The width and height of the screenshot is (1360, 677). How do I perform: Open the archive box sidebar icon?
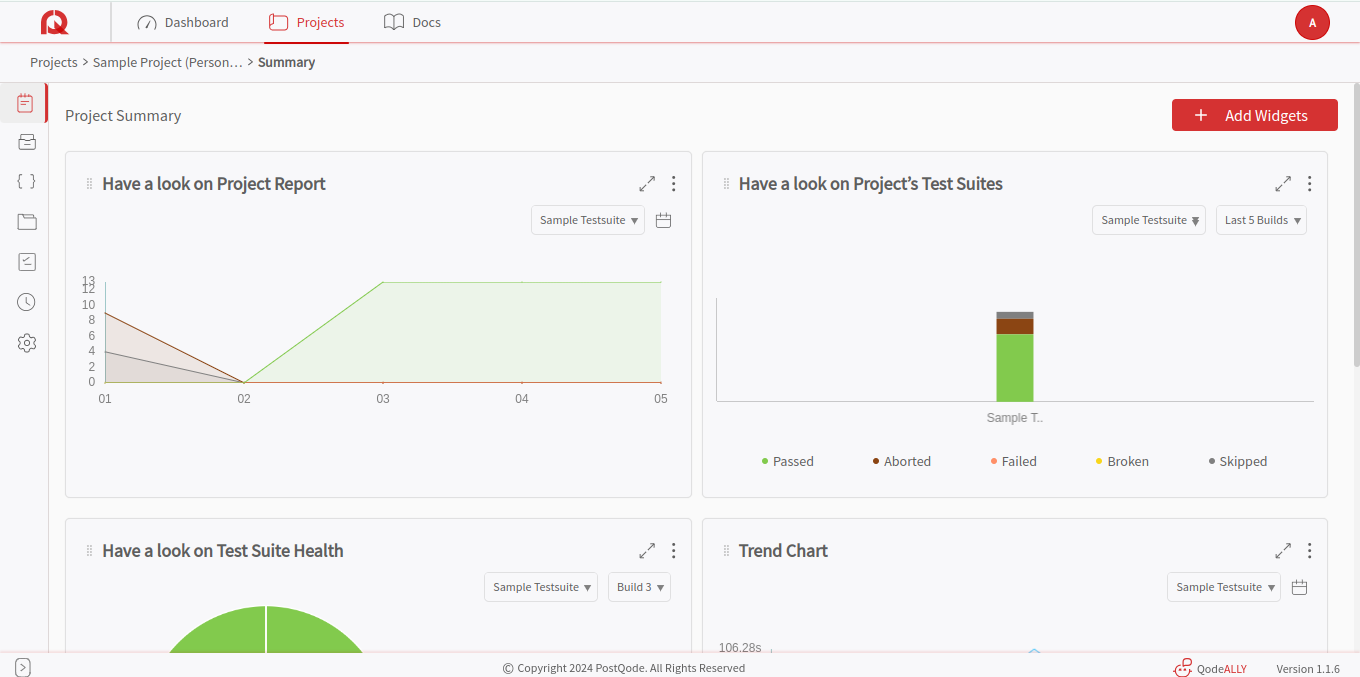click(x=27, y=142)
